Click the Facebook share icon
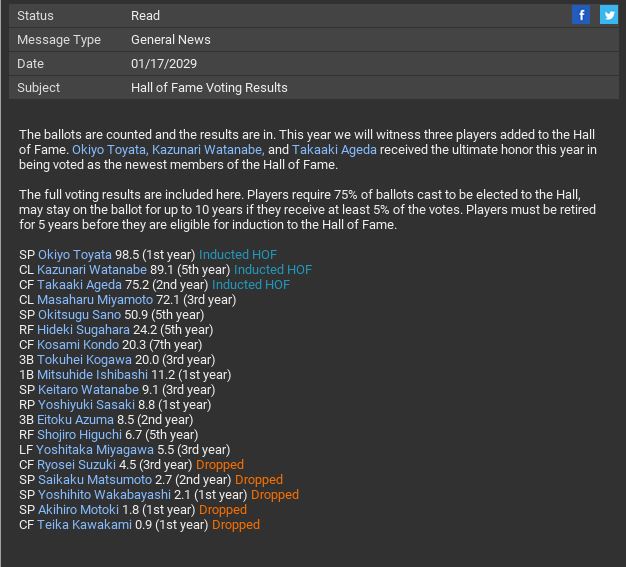 [581, 15]
